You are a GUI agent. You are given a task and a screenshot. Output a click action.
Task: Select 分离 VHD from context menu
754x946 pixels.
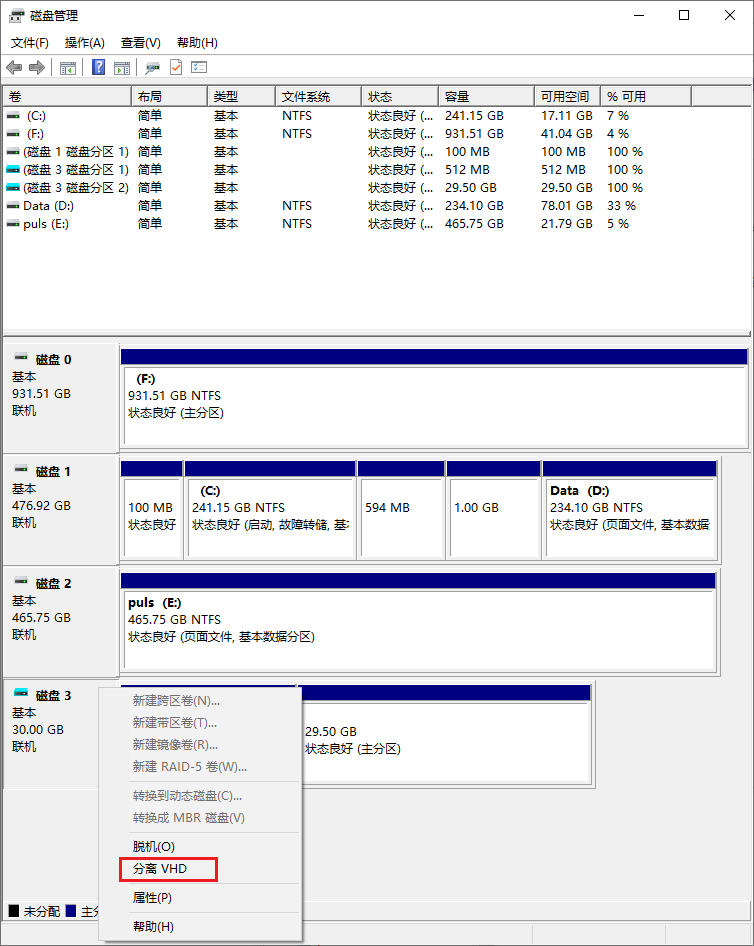tap(160, 869)
